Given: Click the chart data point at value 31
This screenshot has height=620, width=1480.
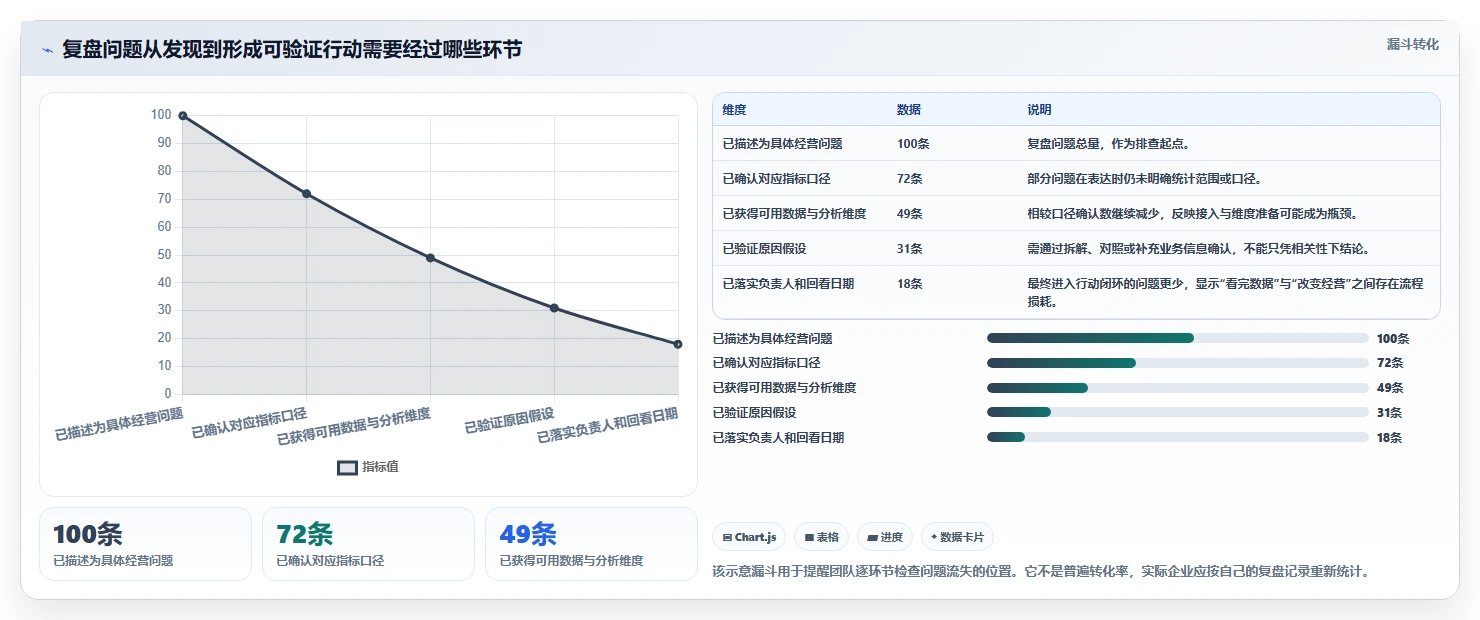Looking at the screenshot, I should coord(554,308).
